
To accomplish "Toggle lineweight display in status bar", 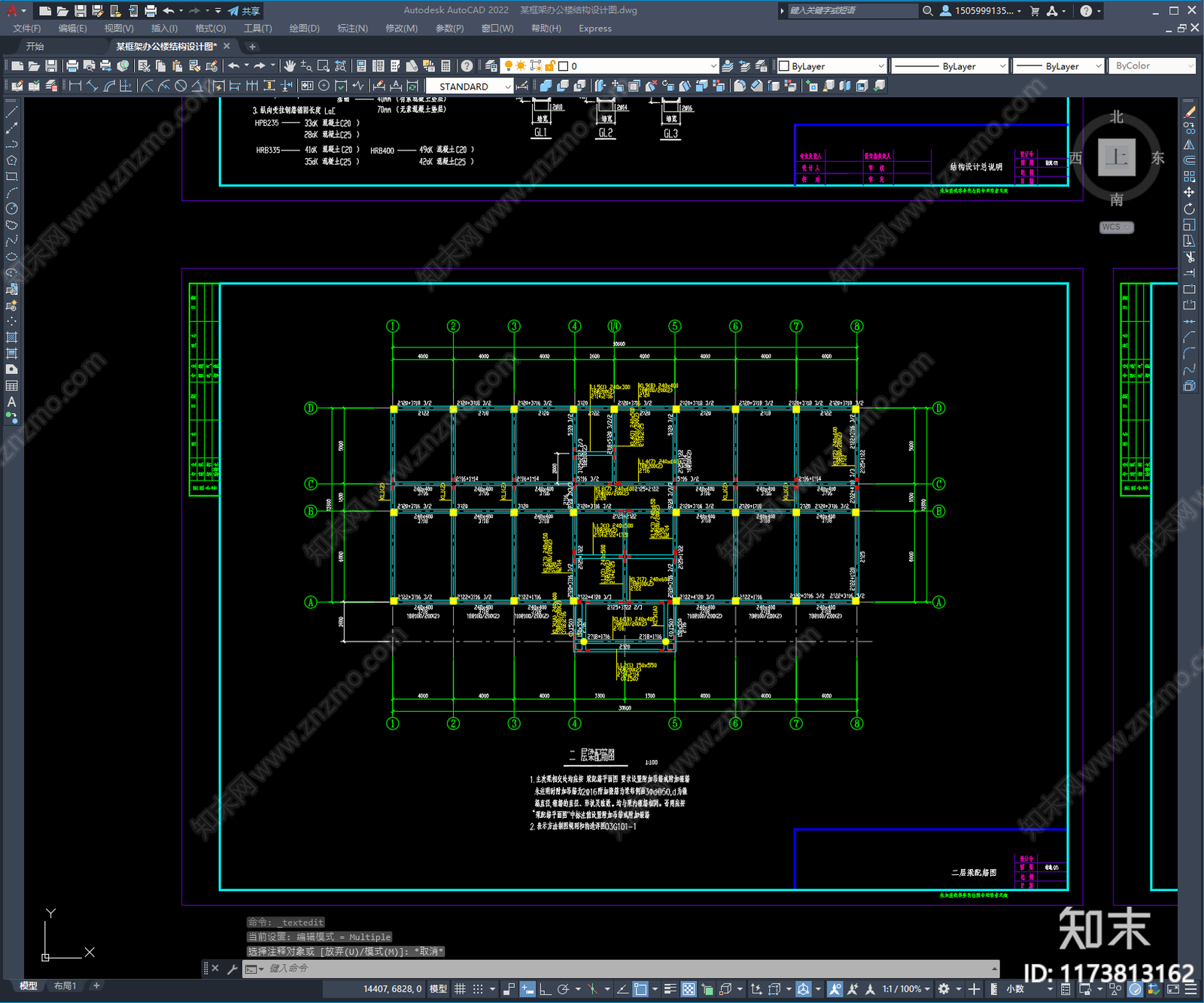I will coord(670,989).
